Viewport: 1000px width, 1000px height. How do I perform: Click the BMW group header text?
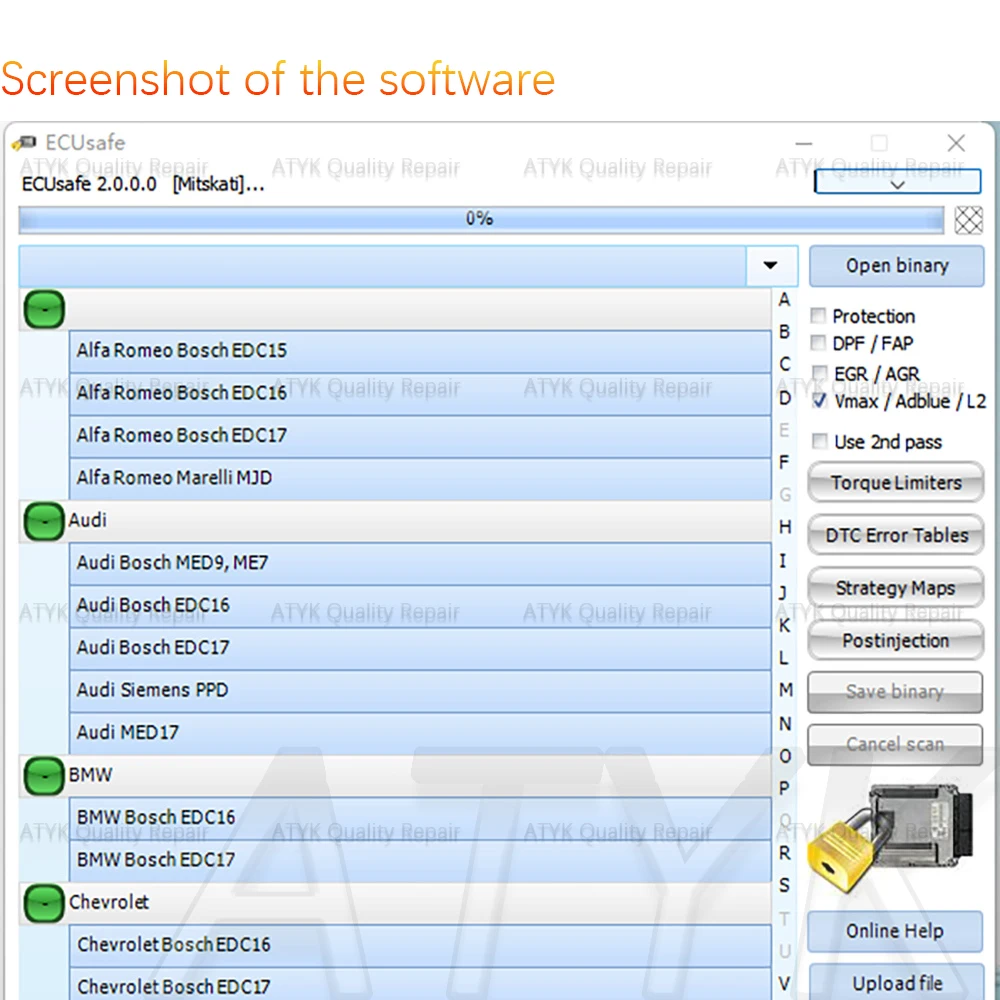coord(90,775)
